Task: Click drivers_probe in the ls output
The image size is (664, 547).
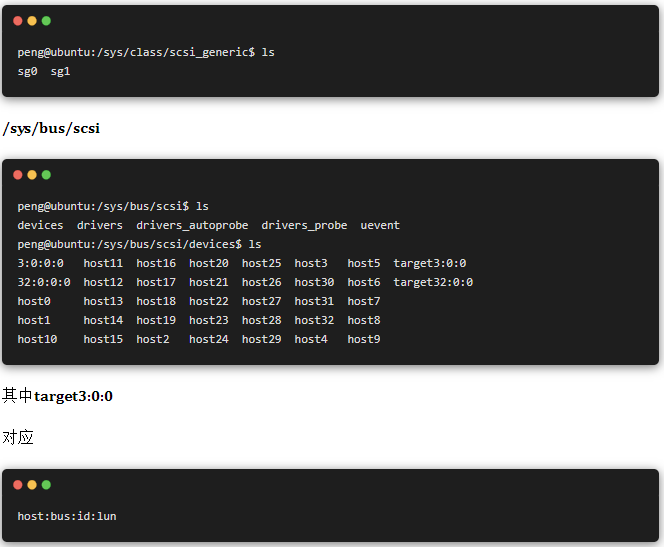Action: click(x=304, y=225)
